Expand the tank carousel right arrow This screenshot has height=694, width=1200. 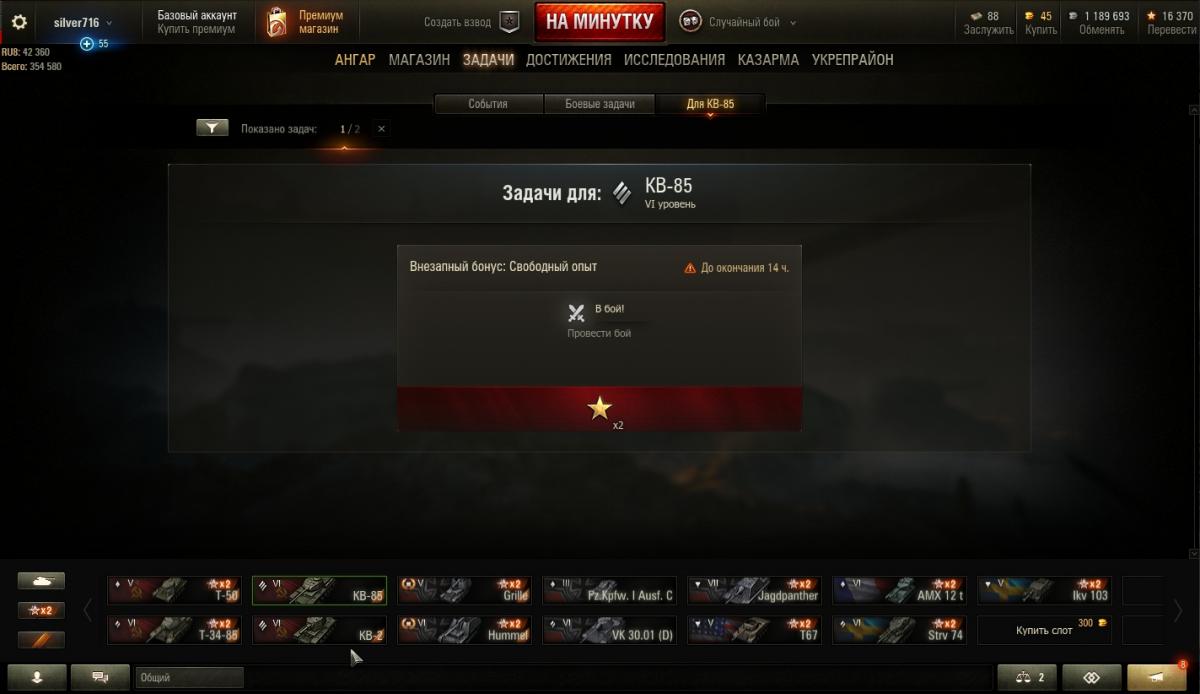pyautogui.click(x=1178, y=610)
